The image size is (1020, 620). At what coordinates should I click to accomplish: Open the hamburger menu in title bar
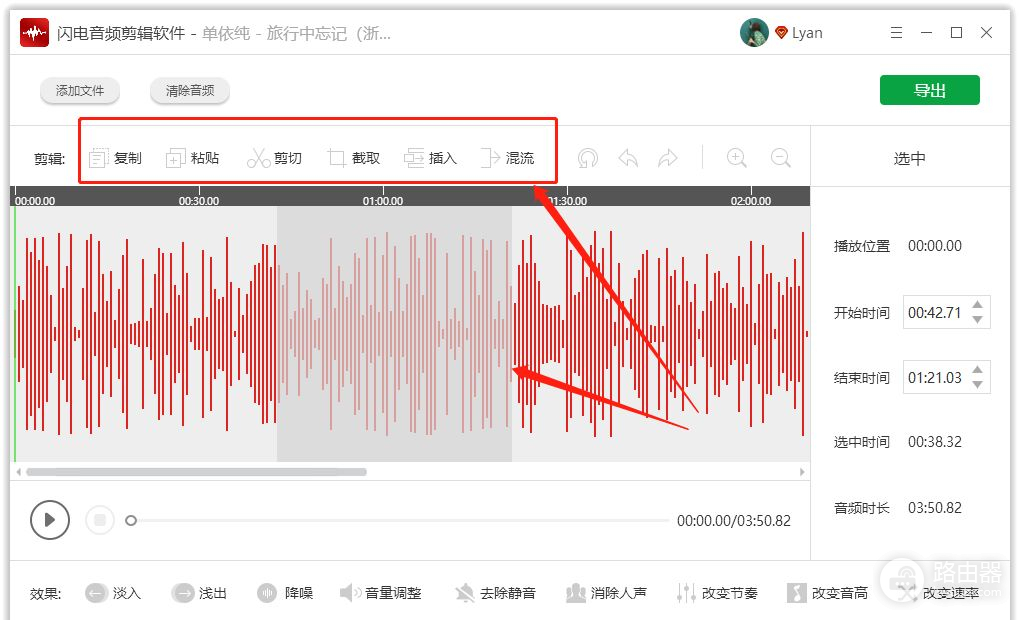click(896, 33)
